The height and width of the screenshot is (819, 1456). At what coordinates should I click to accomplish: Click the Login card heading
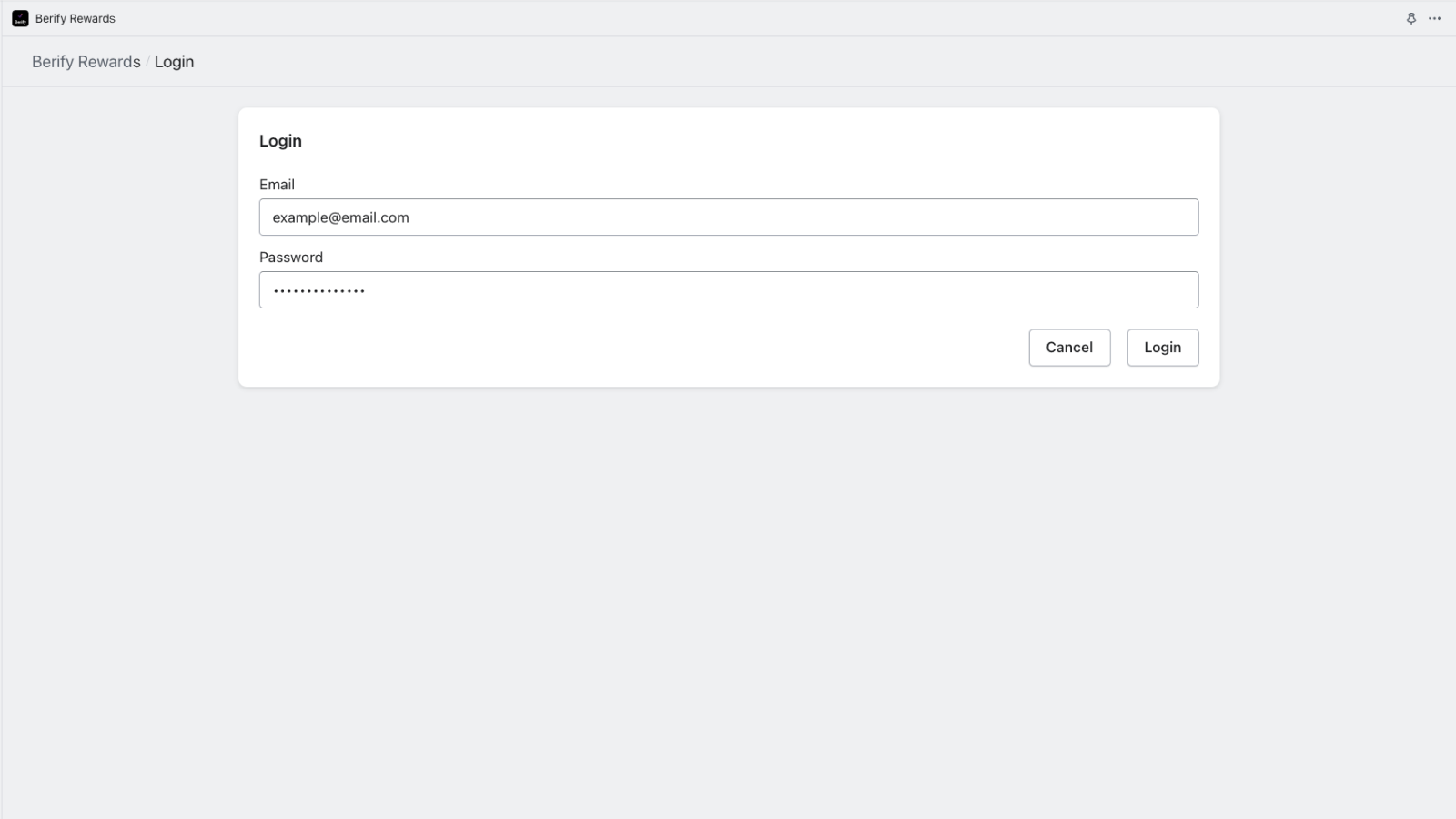(x=280, y=141)
